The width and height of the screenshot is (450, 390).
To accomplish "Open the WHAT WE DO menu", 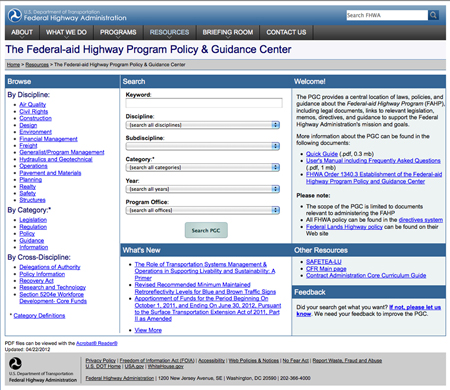I will (66, 32).
